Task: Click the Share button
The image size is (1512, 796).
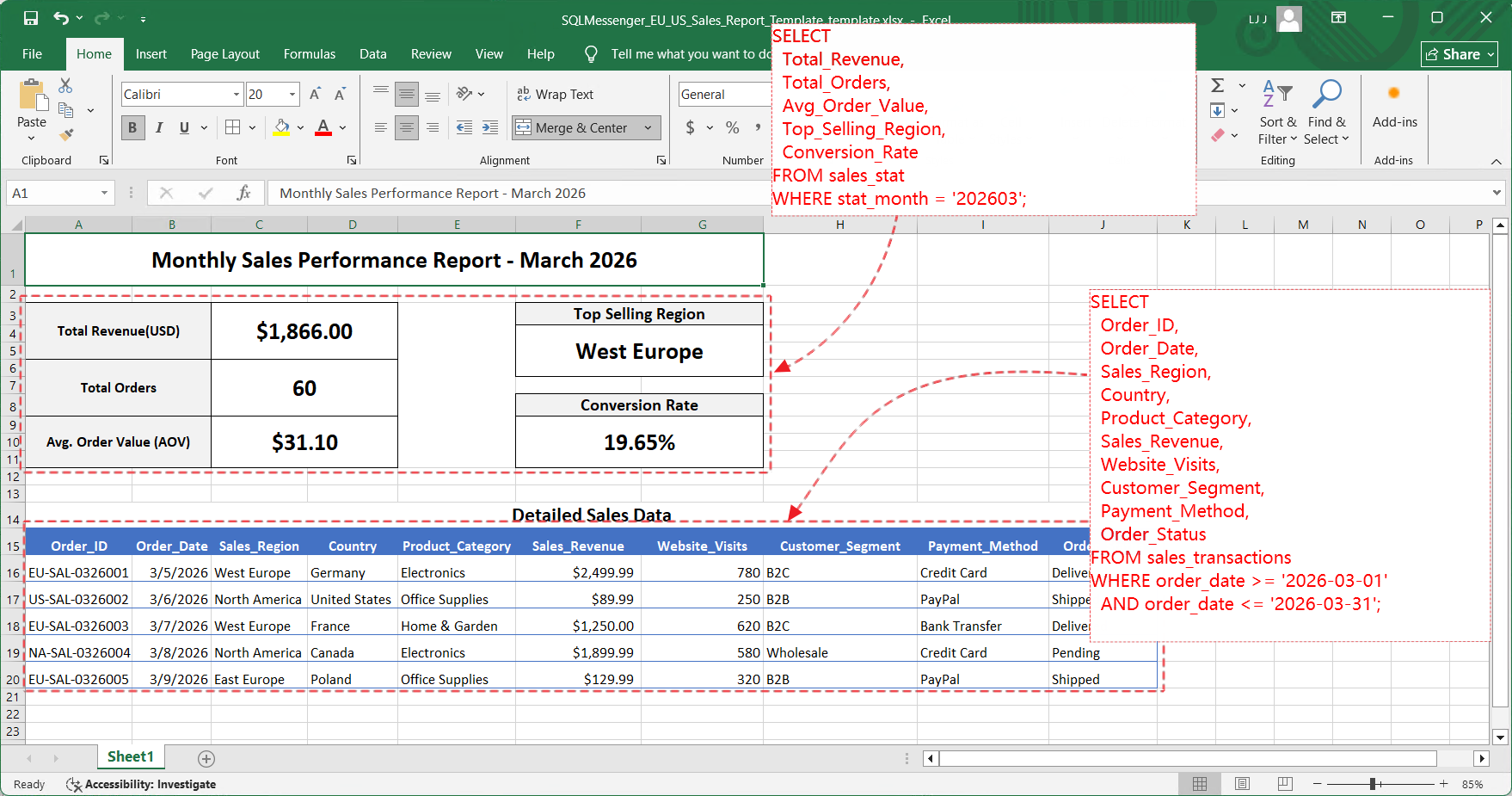Action: click(1458, 53)
